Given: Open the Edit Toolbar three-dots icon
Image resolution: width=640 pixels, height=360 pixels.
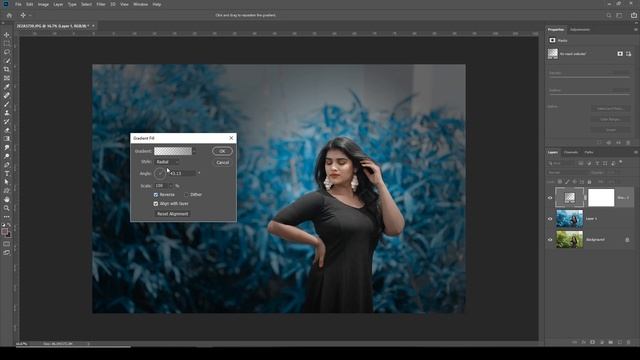Looking at the screenshot, I should [7, 217].
